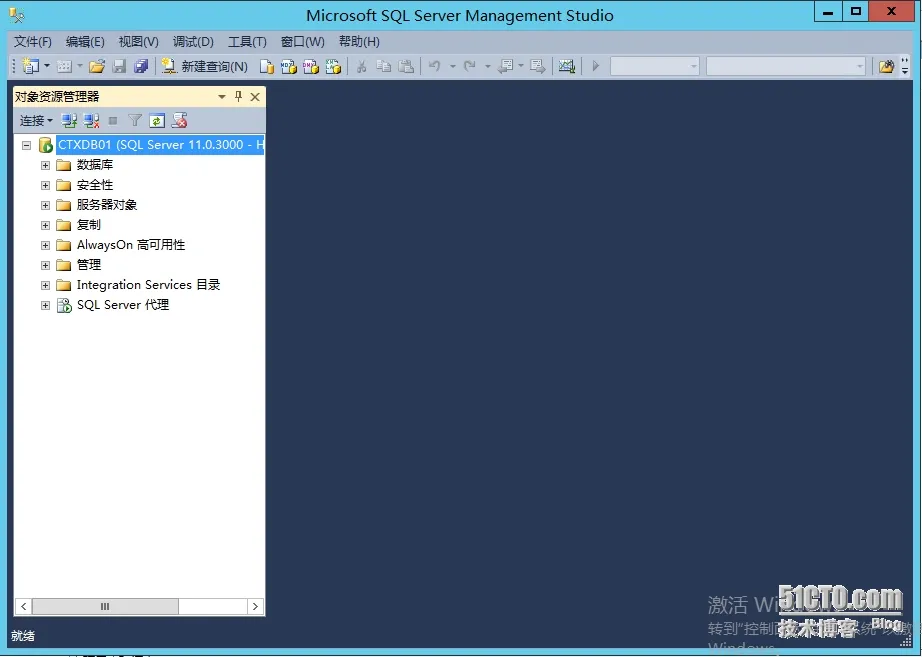Image resolution: width=922 pixels, height=657 pixels.
Task: Click the Open File folder icon
Action: 97,66
